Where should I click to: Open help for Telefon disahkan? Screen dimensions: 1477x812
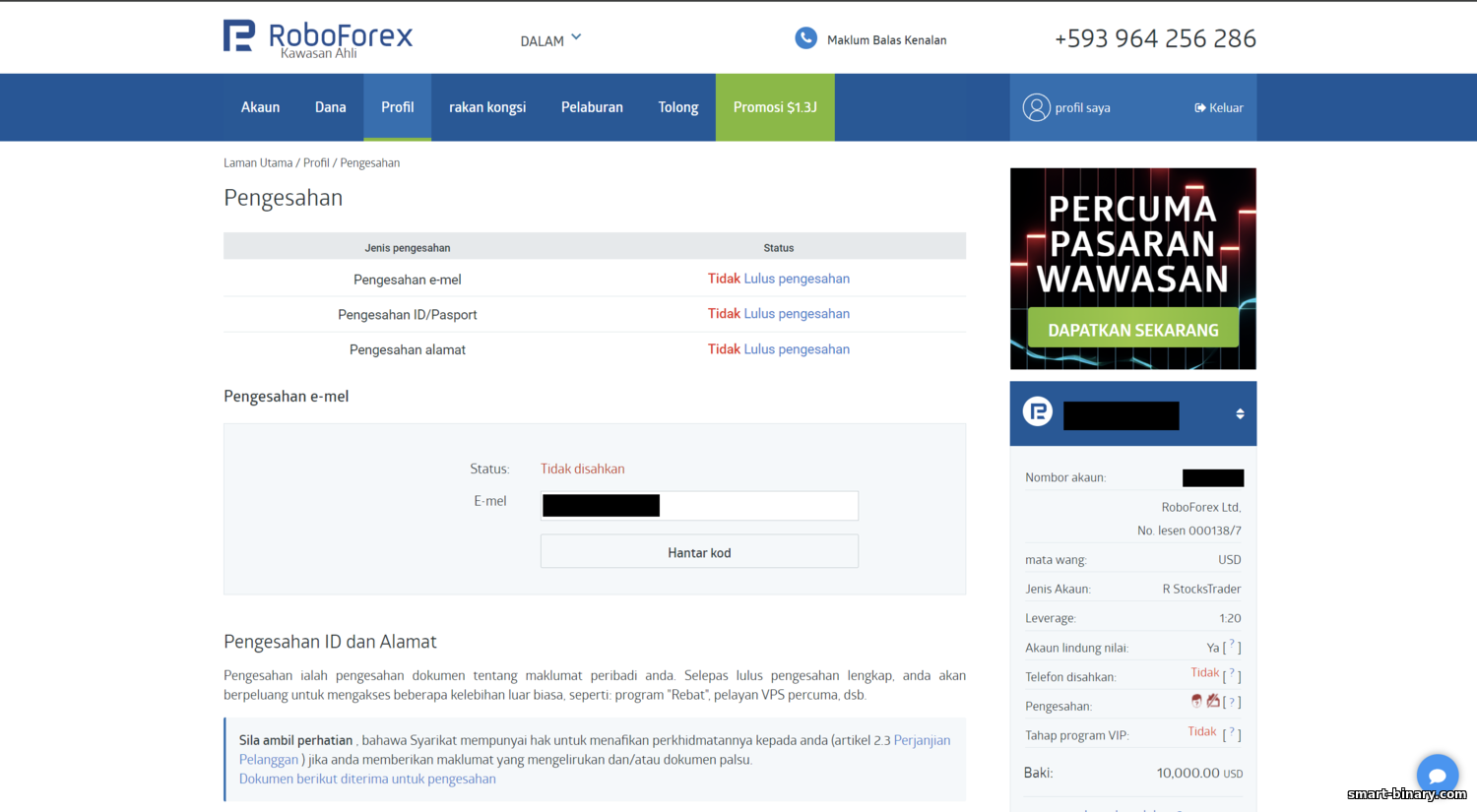click(1232, 675)
